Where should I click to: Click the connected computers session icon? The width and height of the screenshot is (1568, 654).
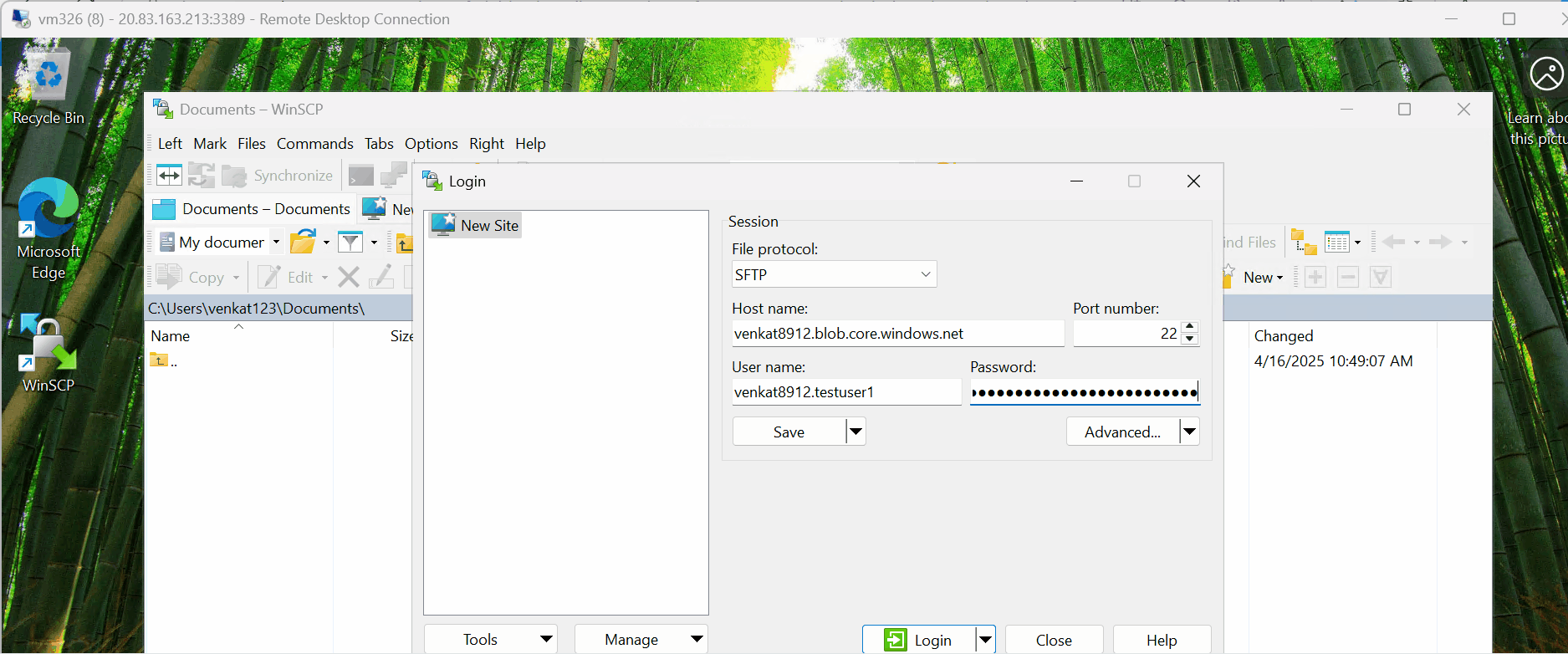[393, 176]
